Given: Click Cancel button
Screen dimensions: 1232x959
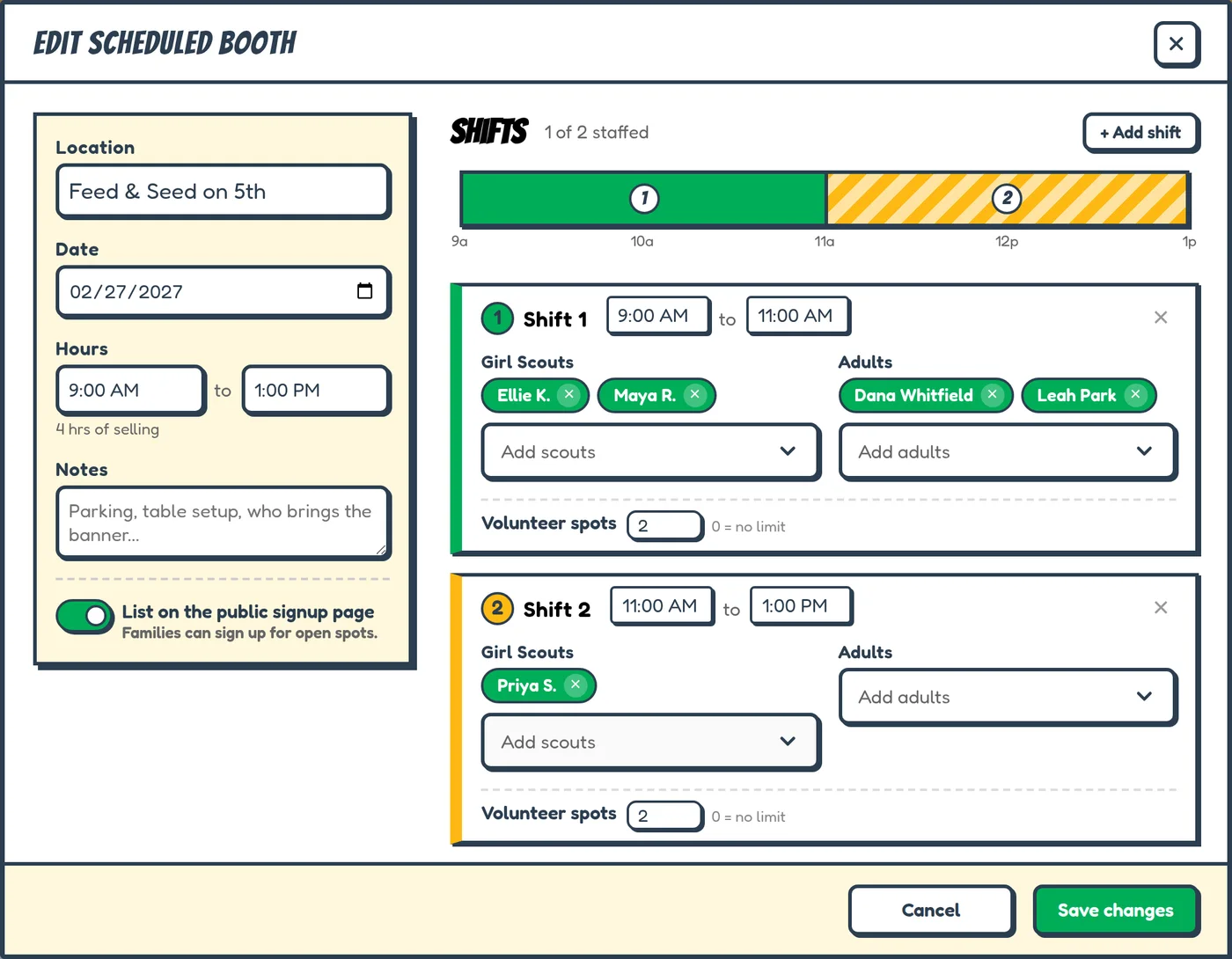Looking at the screenshot, I should tap(931, 911).
